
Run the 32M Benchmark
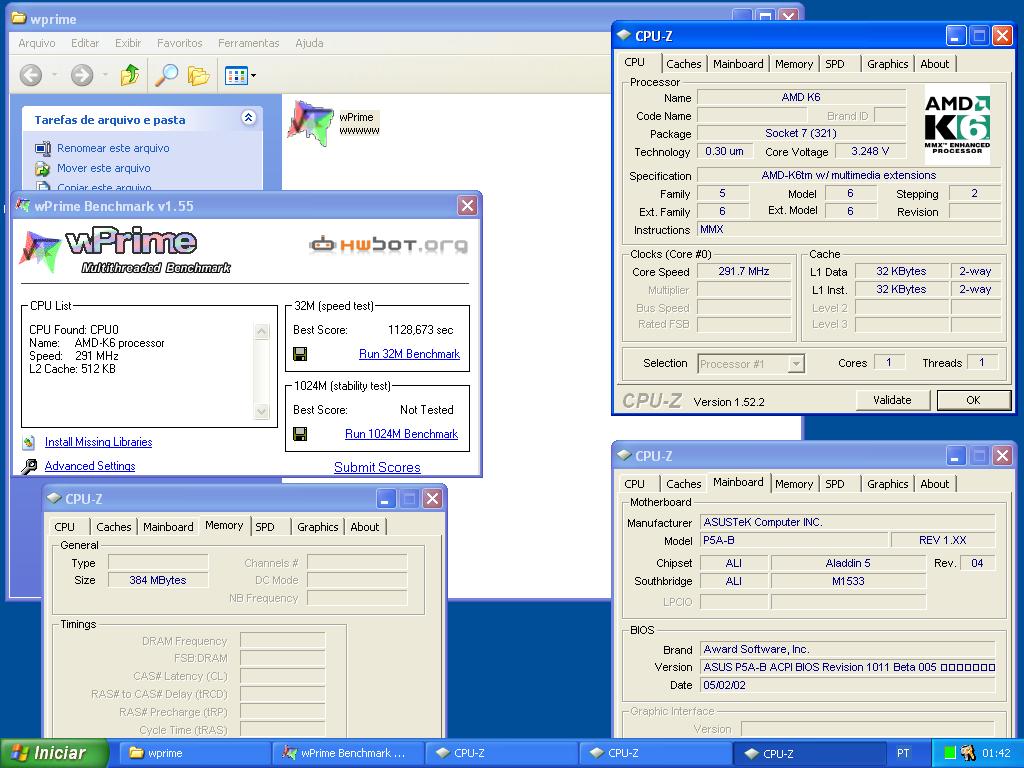[409, 354]
